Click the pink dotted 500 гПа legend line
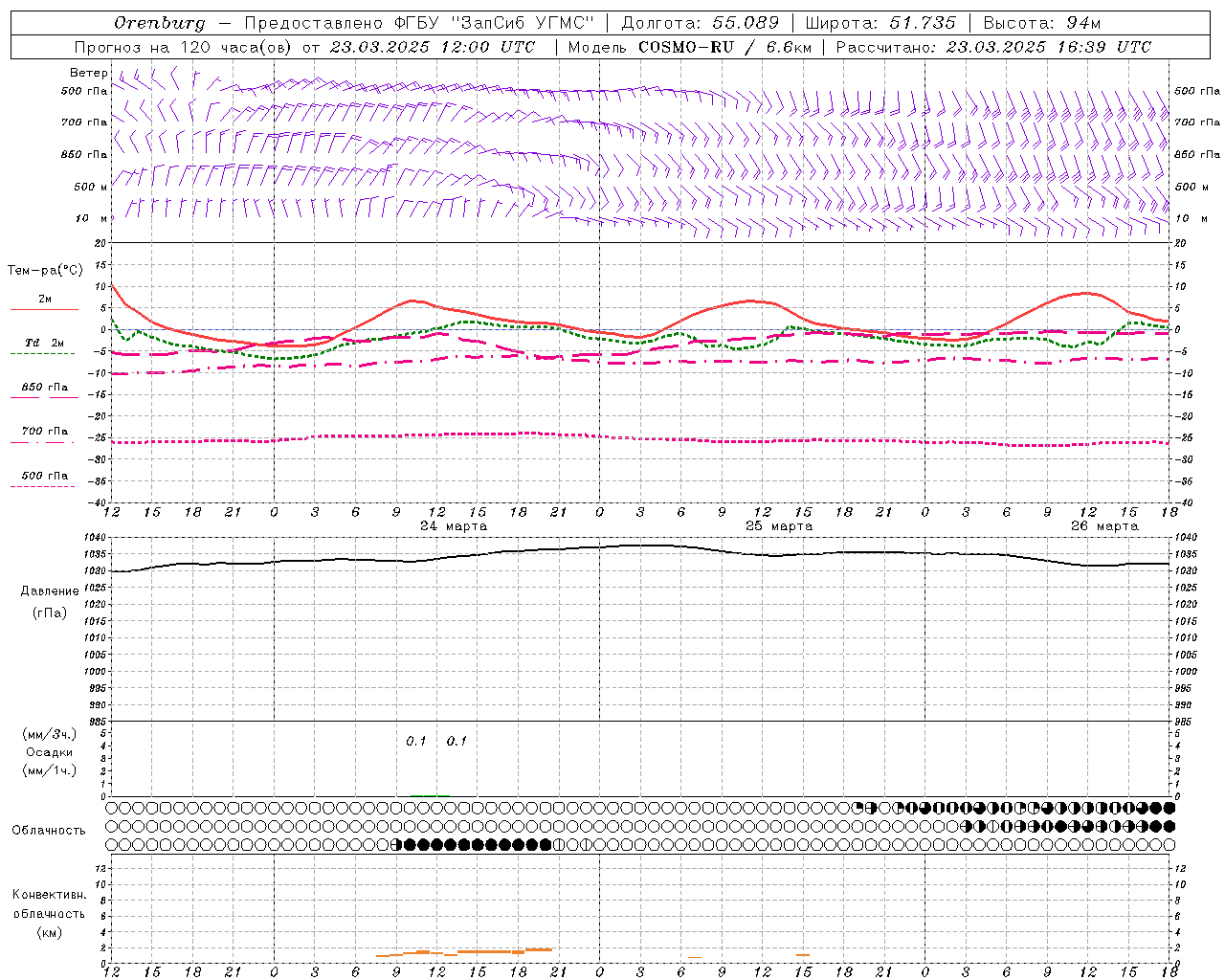Viewport: 1225px width, 980px height. (42, 487)
